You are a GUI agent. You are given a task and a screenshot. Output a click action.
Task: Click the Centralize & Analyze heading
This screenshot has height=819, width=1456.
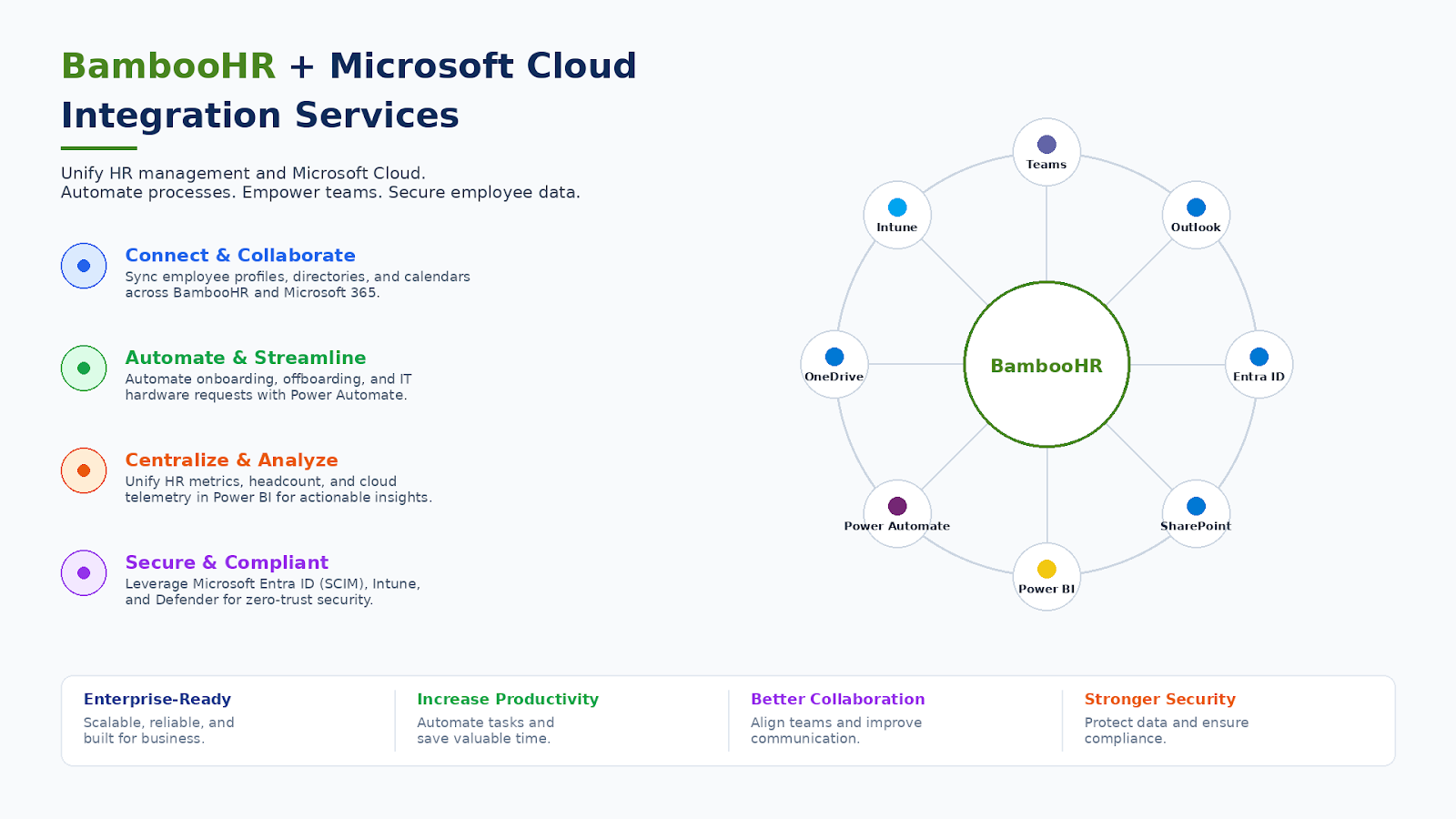tap(231, 460)
